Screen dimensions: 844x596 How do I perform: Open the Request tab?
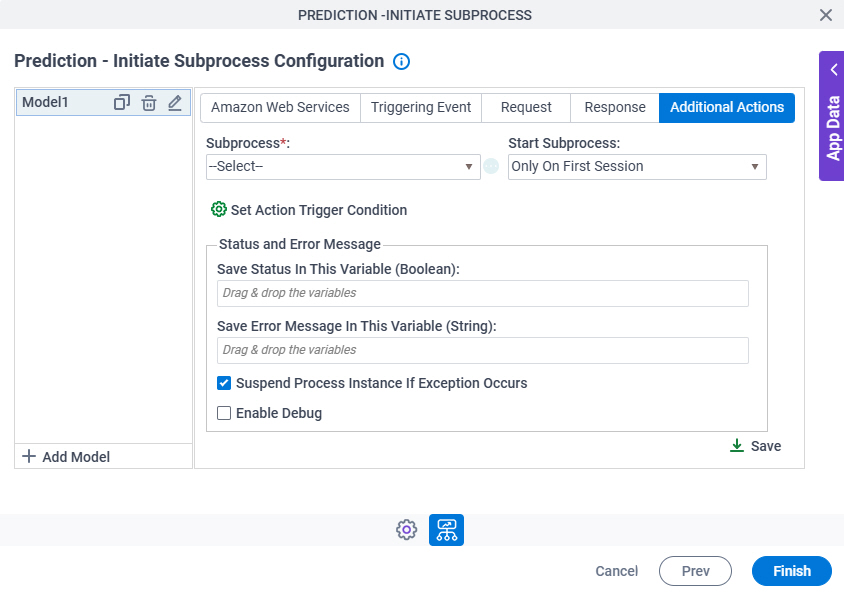(526, 108)
